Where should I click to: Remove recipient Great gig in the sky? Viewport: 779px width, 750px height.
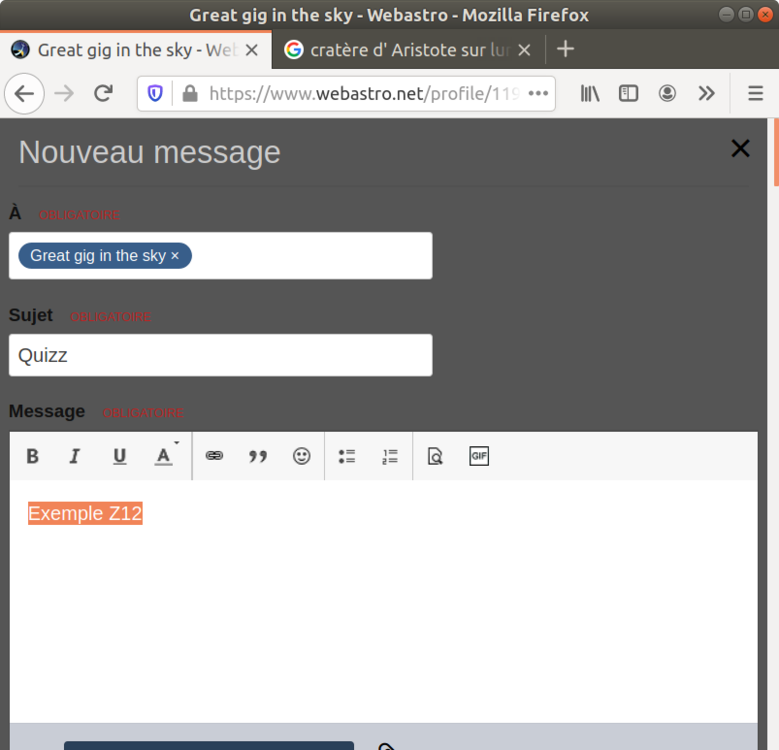[x=175, y=256]
